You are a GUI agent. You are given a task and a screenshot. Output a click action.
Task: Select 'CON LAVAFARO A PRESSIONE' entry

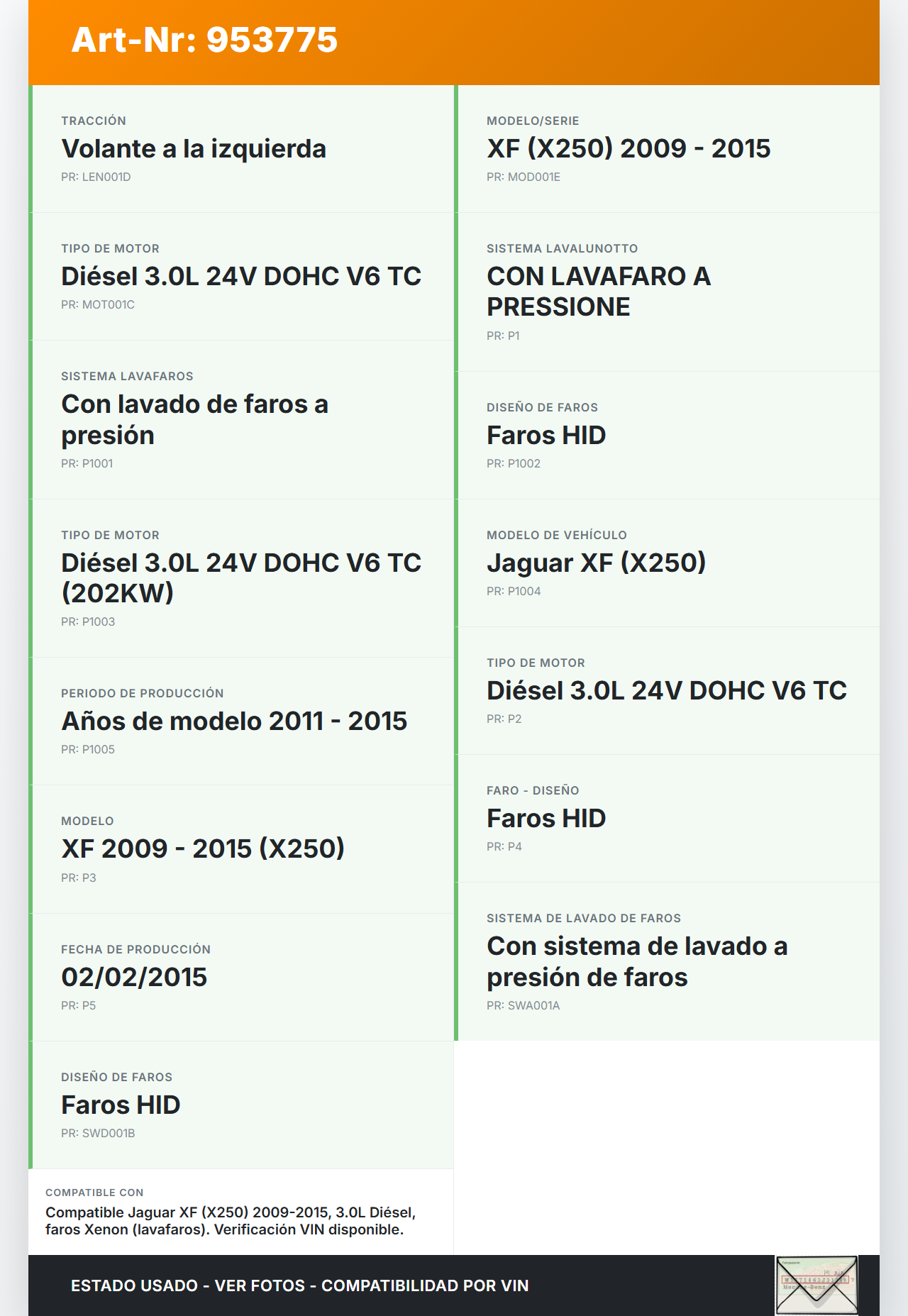pos(598,292)
